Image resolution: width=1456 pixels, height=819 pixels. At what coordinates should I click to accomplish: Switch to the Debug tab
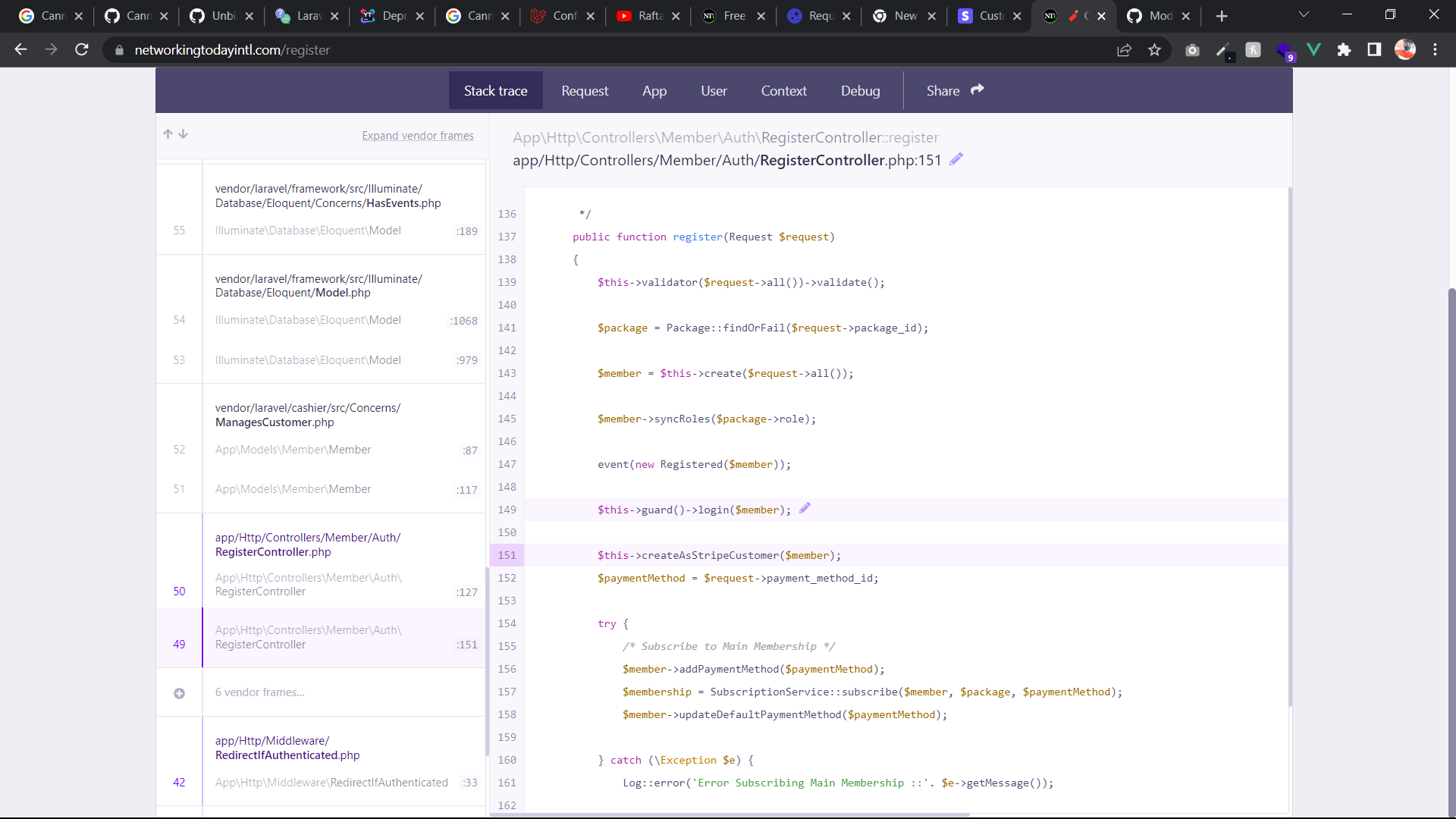(x=860, y=90)
